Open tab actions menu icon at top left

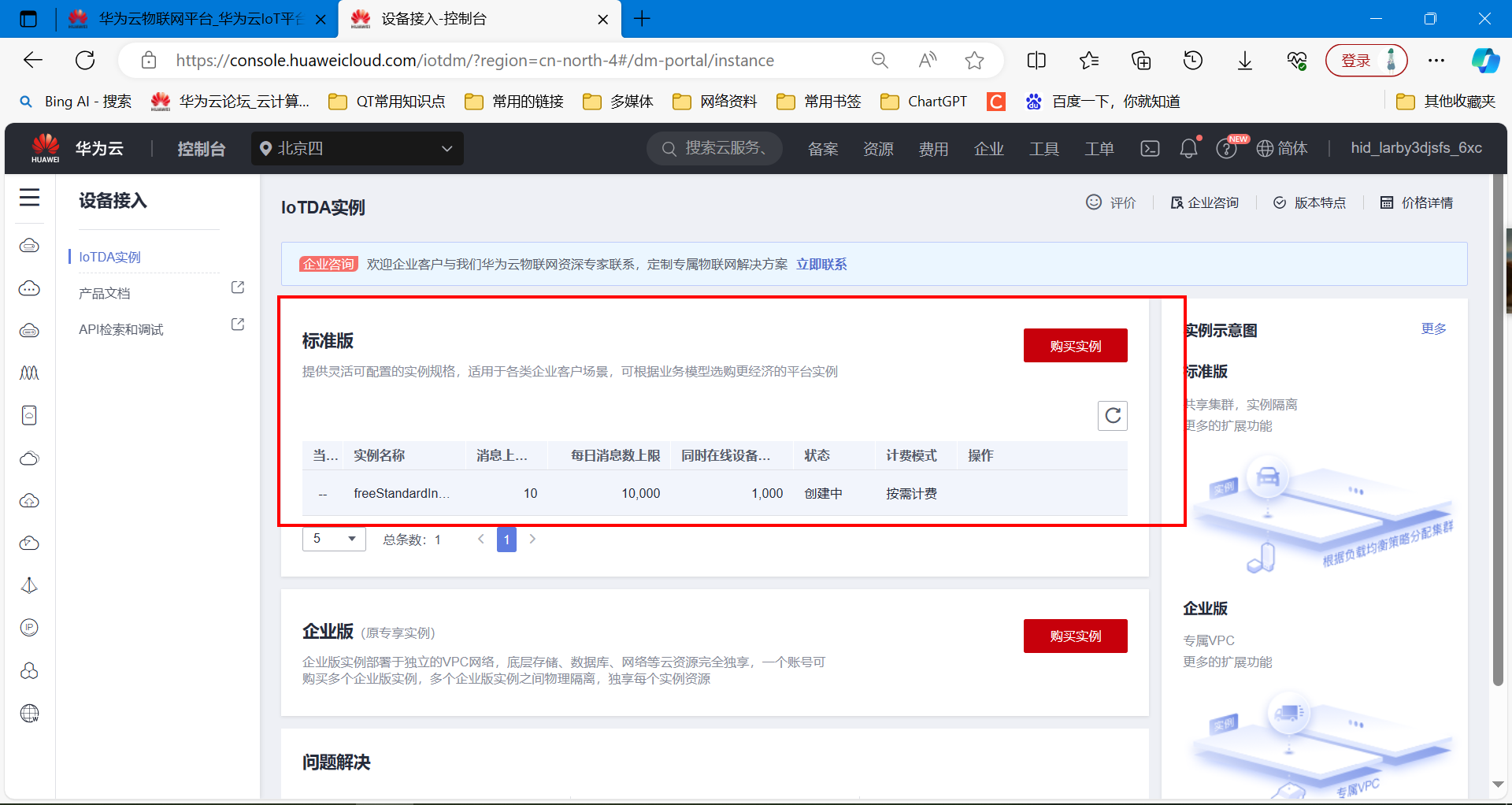click(x=28, y=19)
